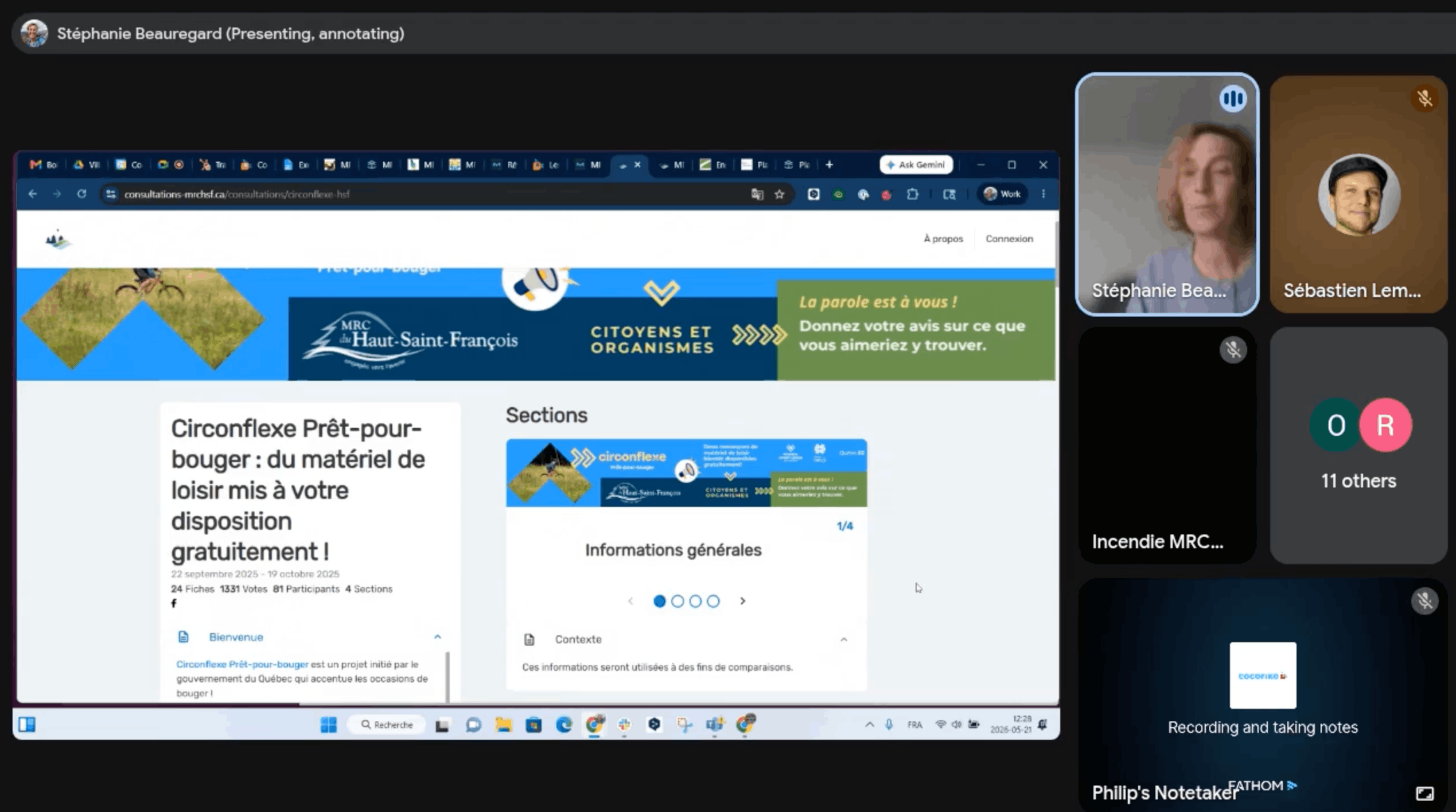Viewport: 1456px width, 812px height.
Task: Open the FRA input language switcher
Action: pyautogui.click(x=915, y=725)
